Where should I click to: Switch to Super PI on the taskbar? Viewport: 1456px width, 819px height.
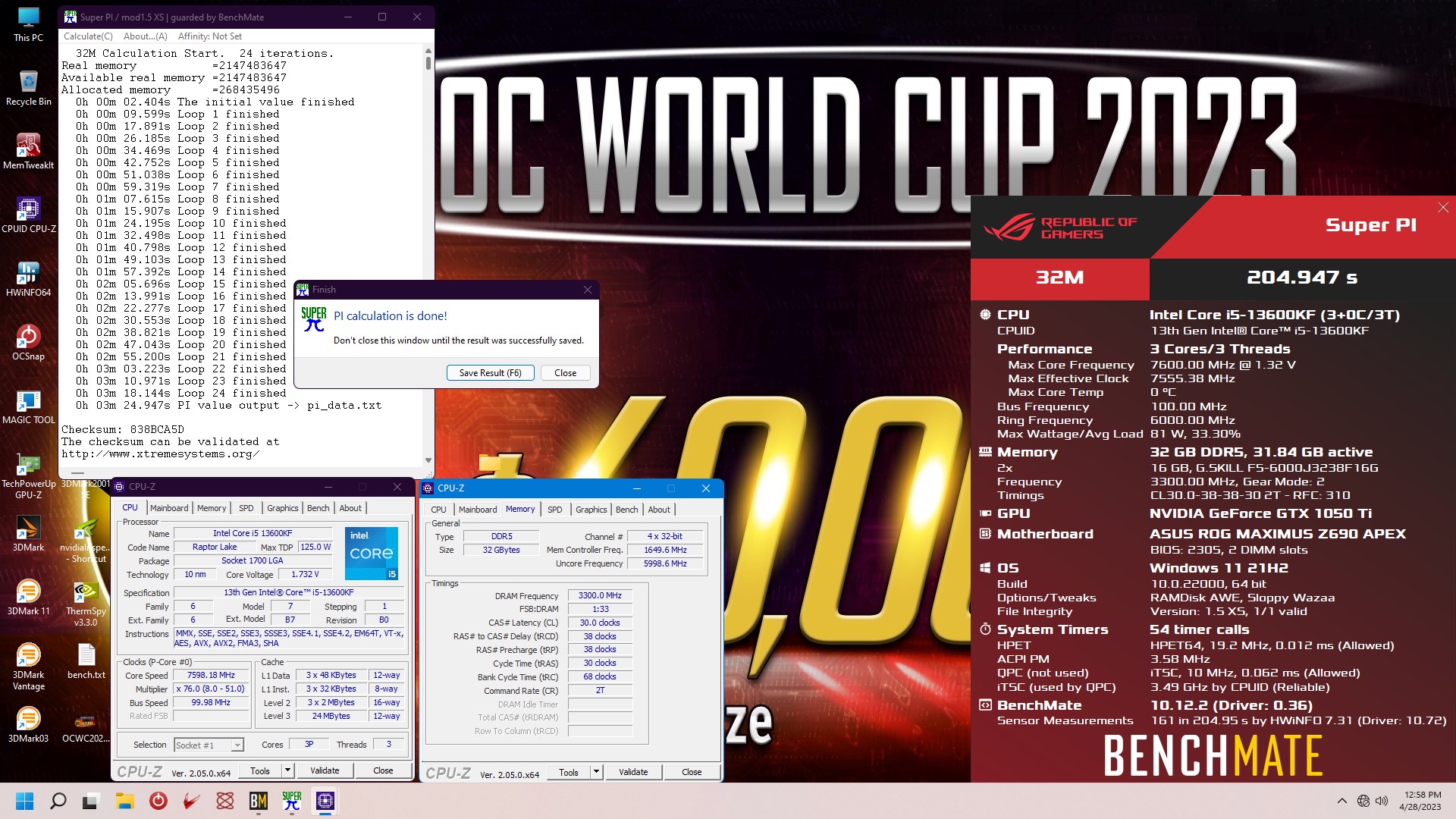point(292,801)
